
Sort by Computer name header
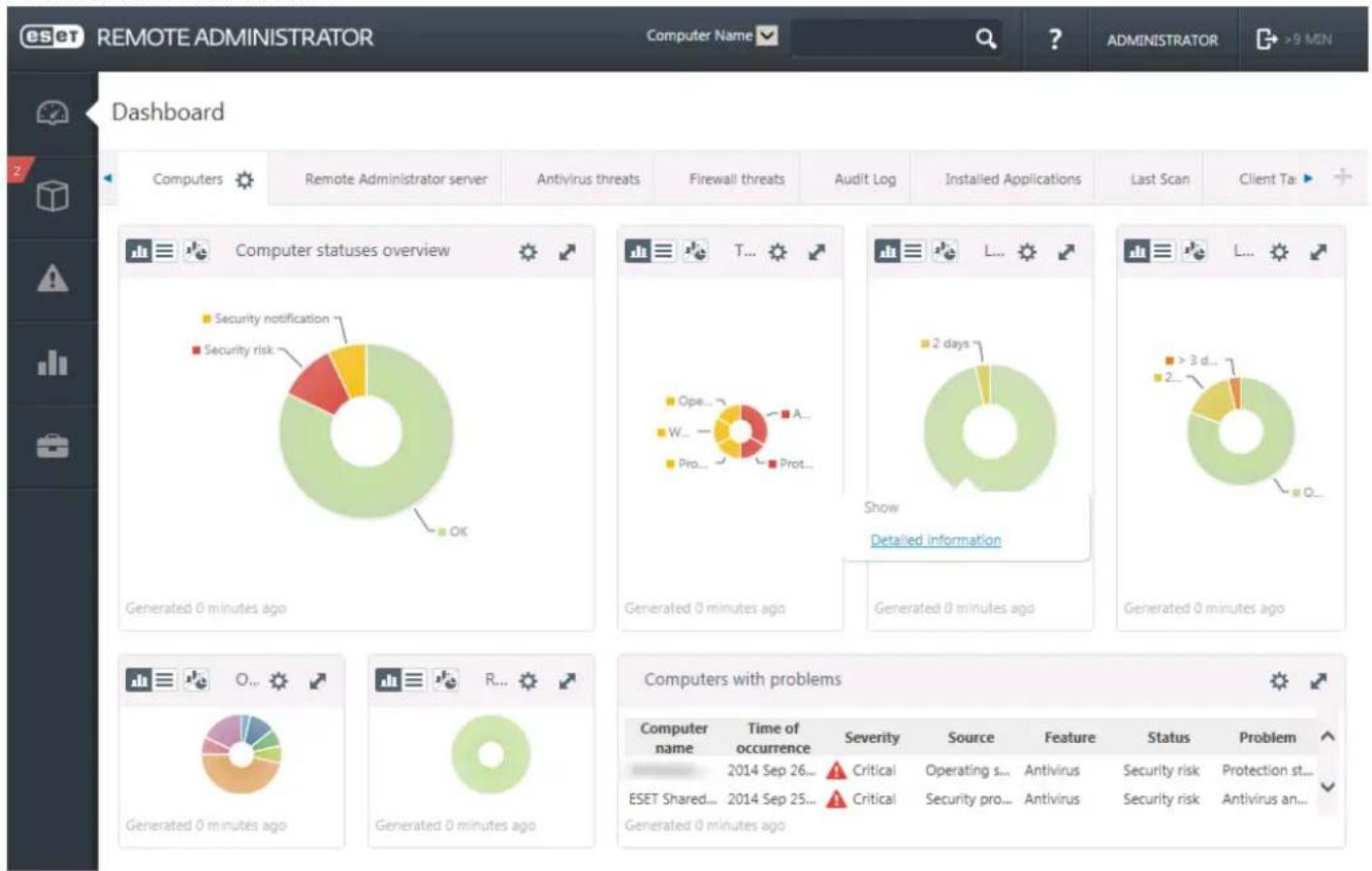click(674, 738)
